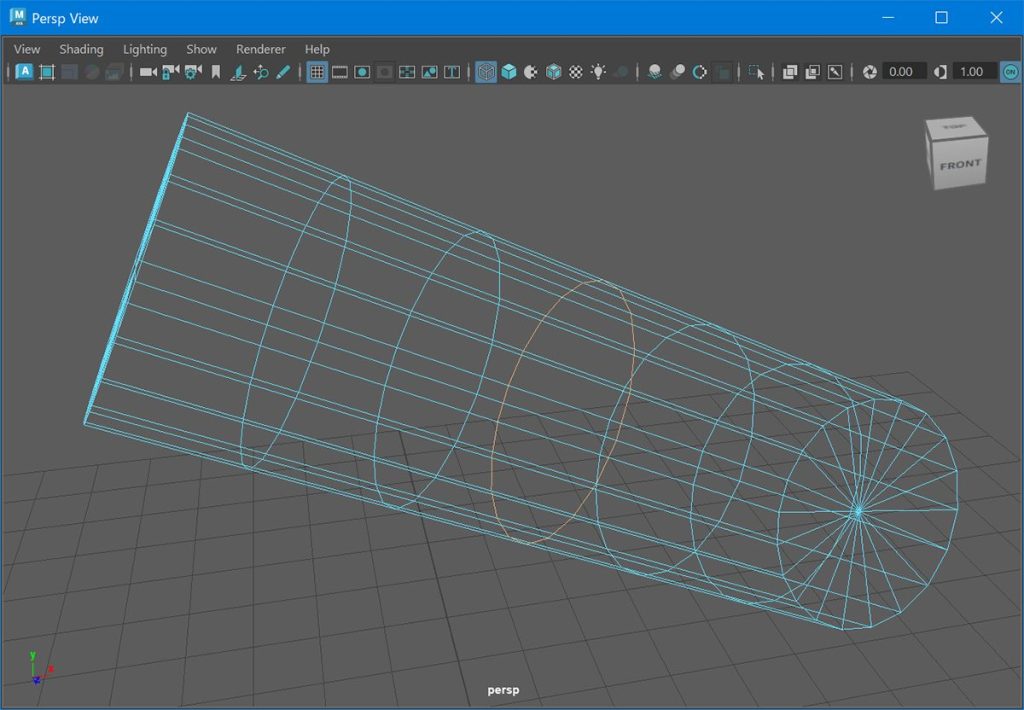Viewport: 1024px width, 710px height.
Task: Toggle Screen Space Ambient Occlusion icon
Action: tap(654, 72)
